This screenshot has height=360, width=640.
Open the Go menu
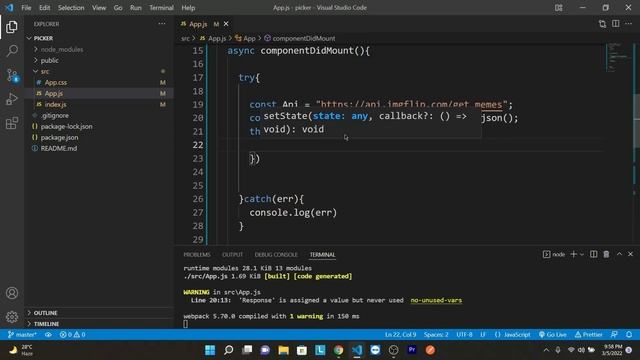pyautogui.click(x=118, y=8)
